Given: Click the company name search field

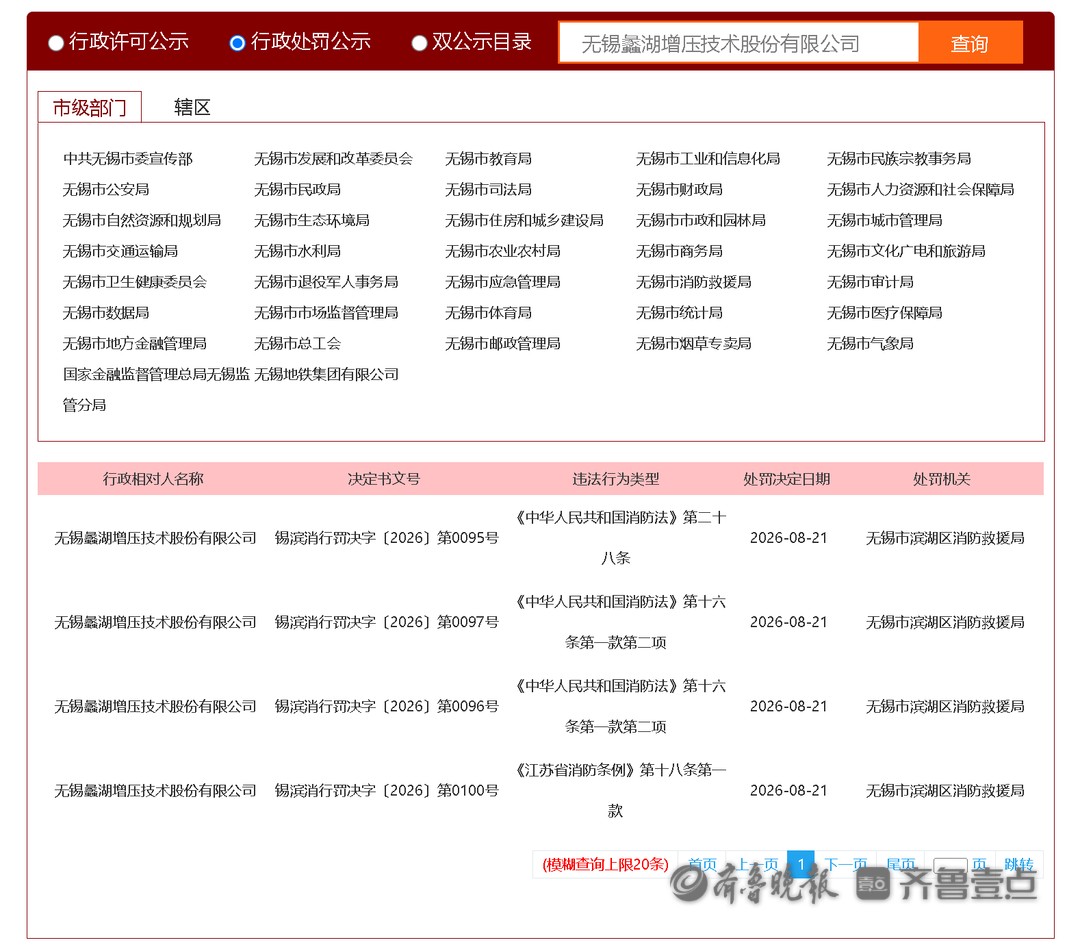Looking at the screenshot, I should tap(738, 43).
